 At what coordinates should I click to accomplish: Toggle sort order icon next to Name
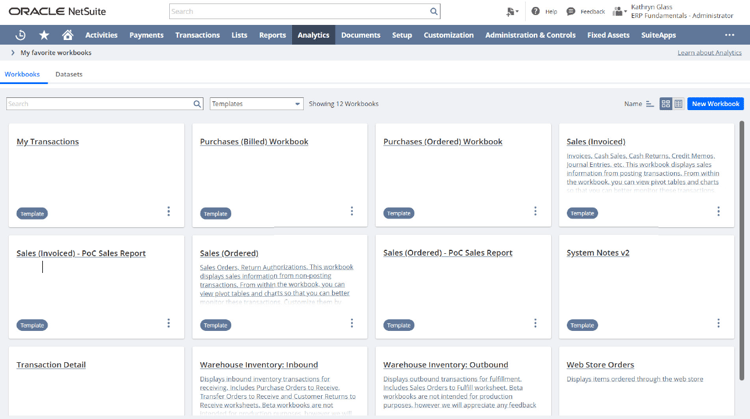(x=650, y=104)
